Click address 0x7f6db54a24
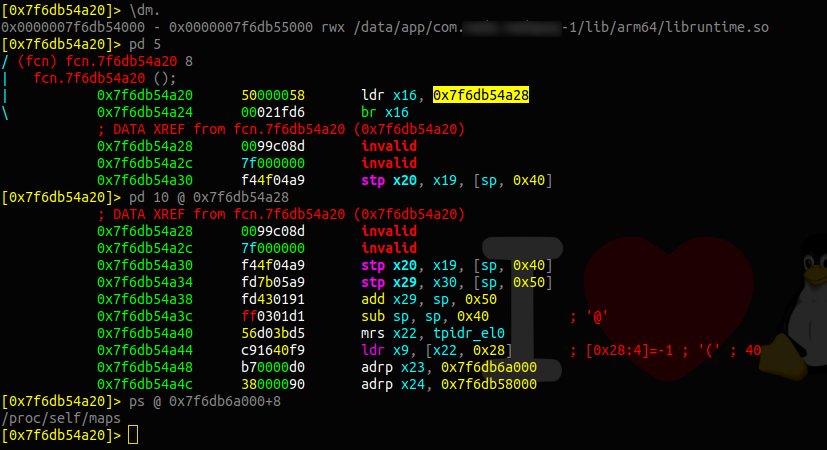 click(145, 112)
